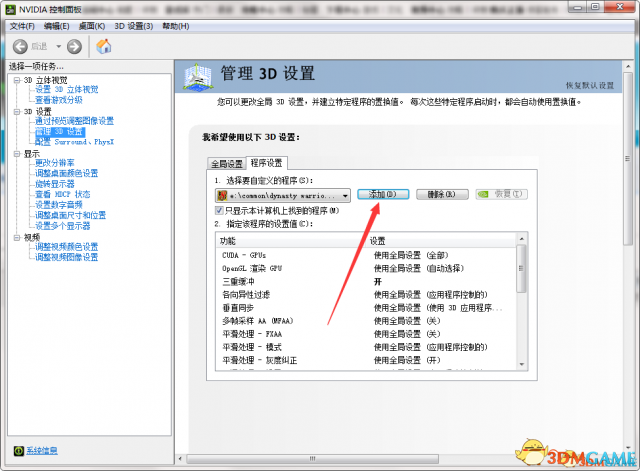The width and height of the screenshot is (640, 471).
Task: Select the 平滑处理 - 模式 row
Action: coord(366,347)
